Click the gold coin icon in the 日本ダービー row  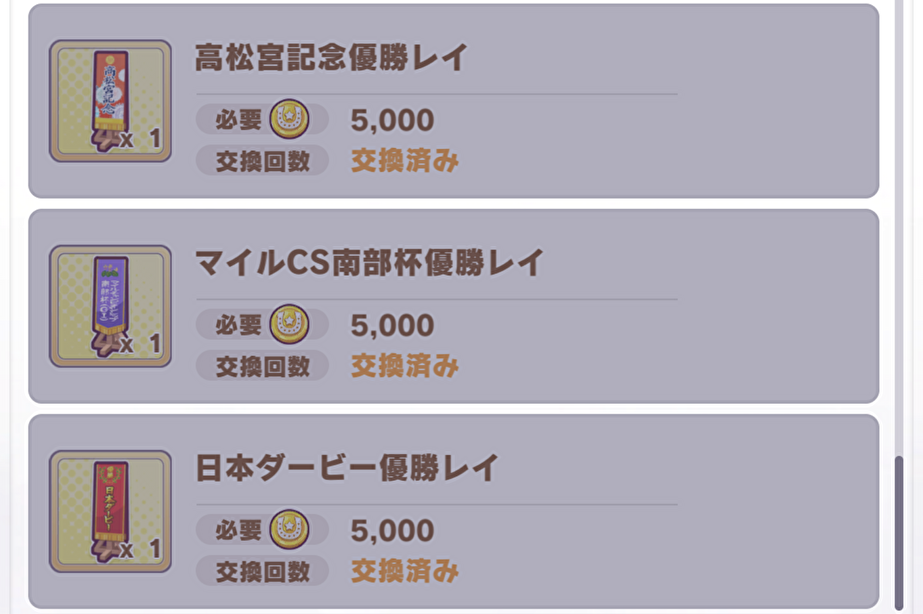pyautogui.click(x=289, y=530)
